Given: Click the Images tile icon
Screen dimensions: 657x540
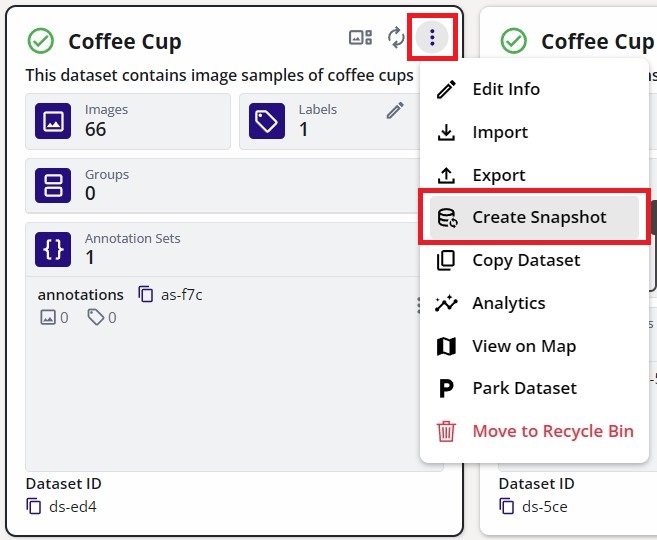Looking at the screenshot, I should 53,121.
